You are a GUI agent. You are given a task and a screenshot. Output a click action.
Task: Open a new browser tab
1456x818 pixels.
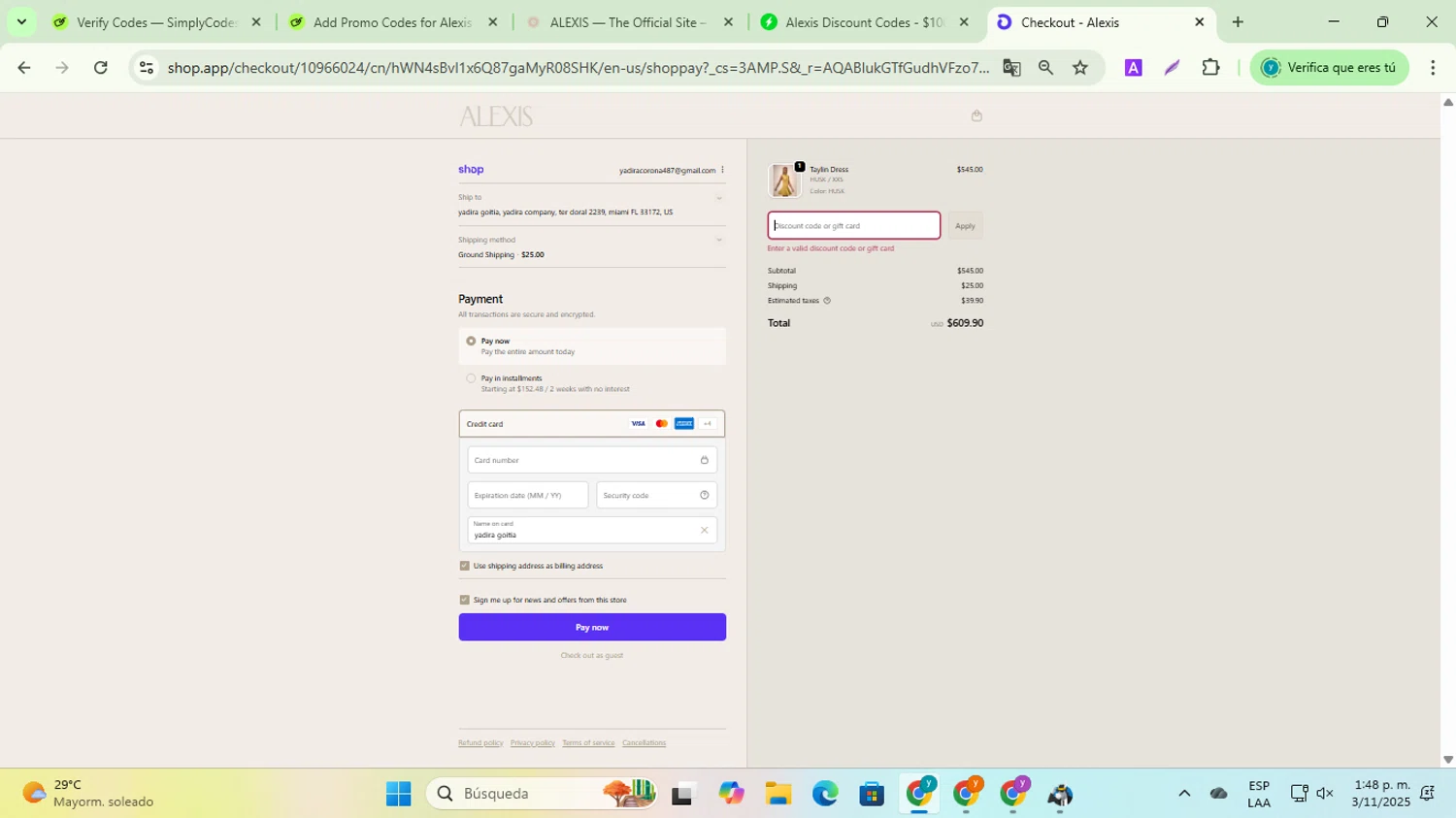point(1238,21)
